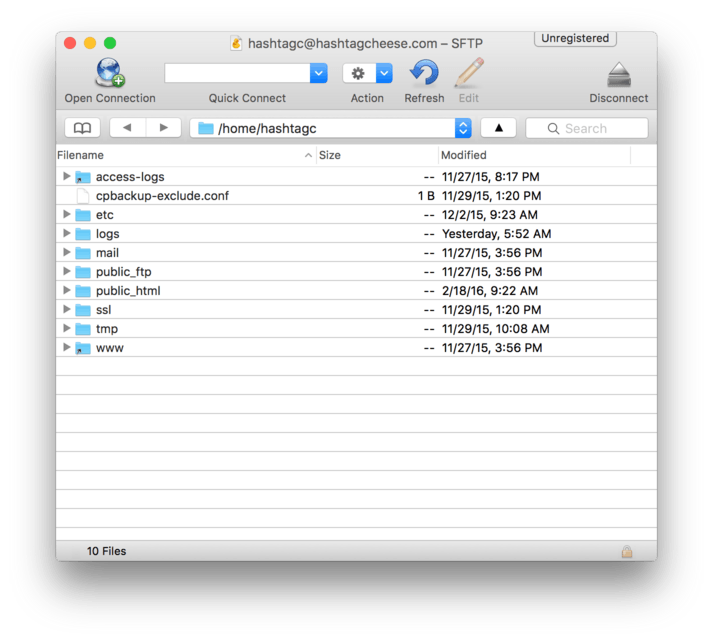Toggle the bookmarks book icon

[x=82, y=128]
